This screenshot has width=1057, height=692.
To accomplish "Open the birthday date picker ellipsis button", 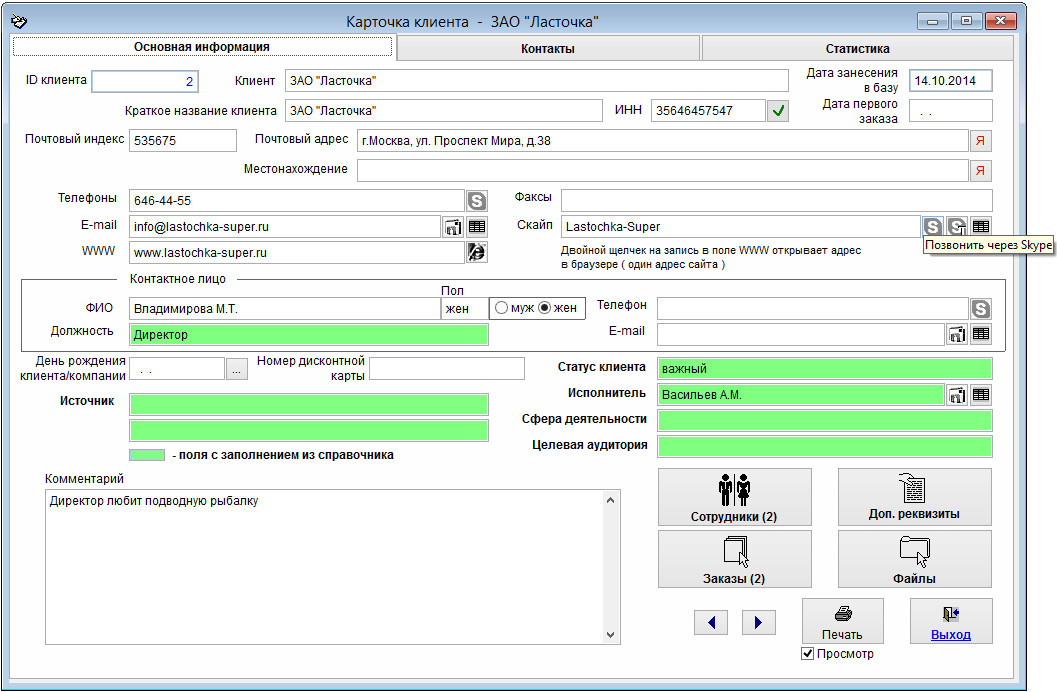I will pyautogui.click(x=236, y=369).
